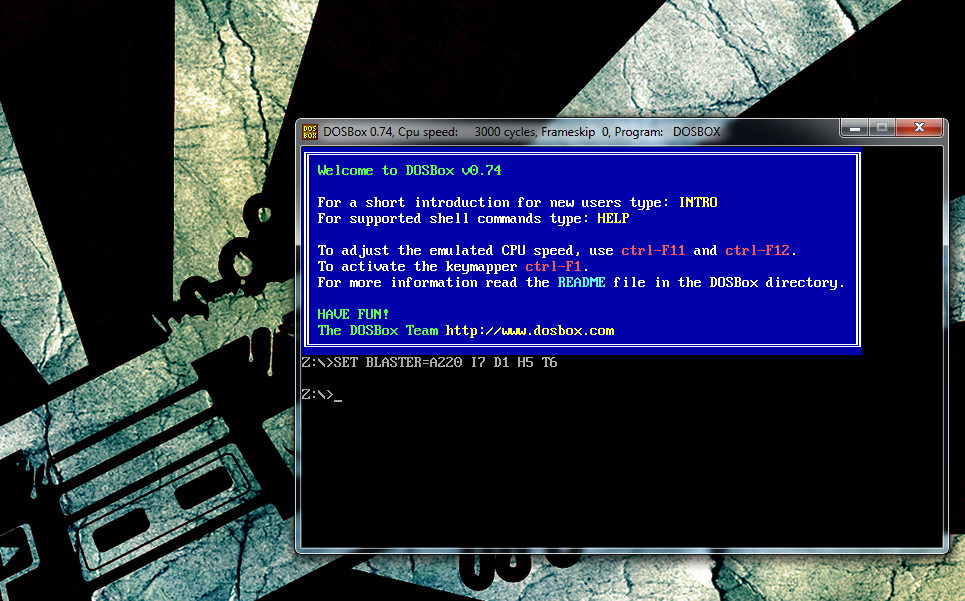Screen dimensions: 965x601
Task: Click "Frameskip 0" in the title bar
Action: click(575, 132)
